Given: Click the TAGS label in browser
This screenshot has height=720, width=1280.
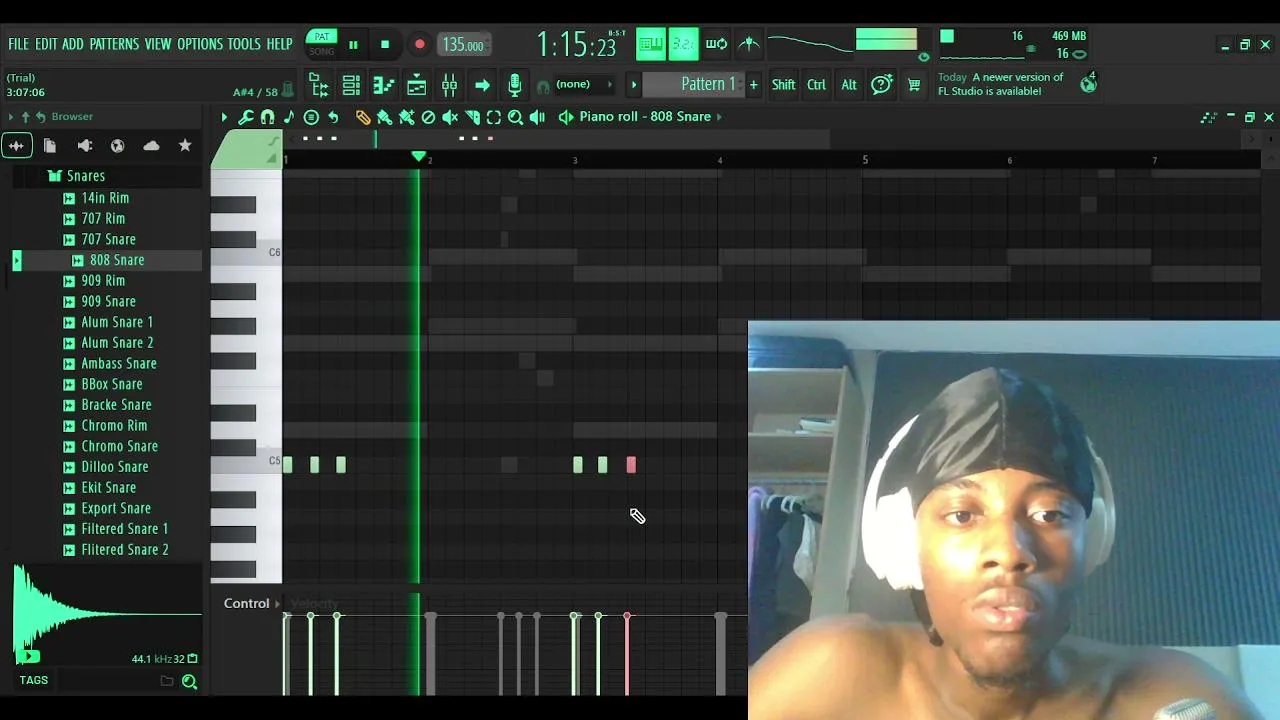Looking at the screenshot, I should point(33,681).
